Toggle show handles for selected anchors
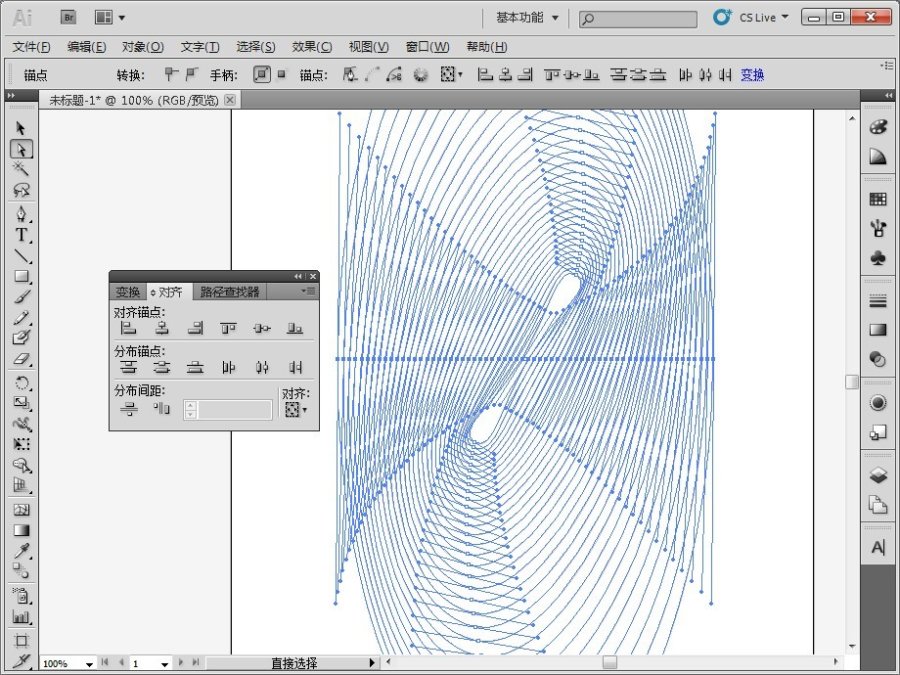This screenshot has height=675, width=900. coord(262,74)
